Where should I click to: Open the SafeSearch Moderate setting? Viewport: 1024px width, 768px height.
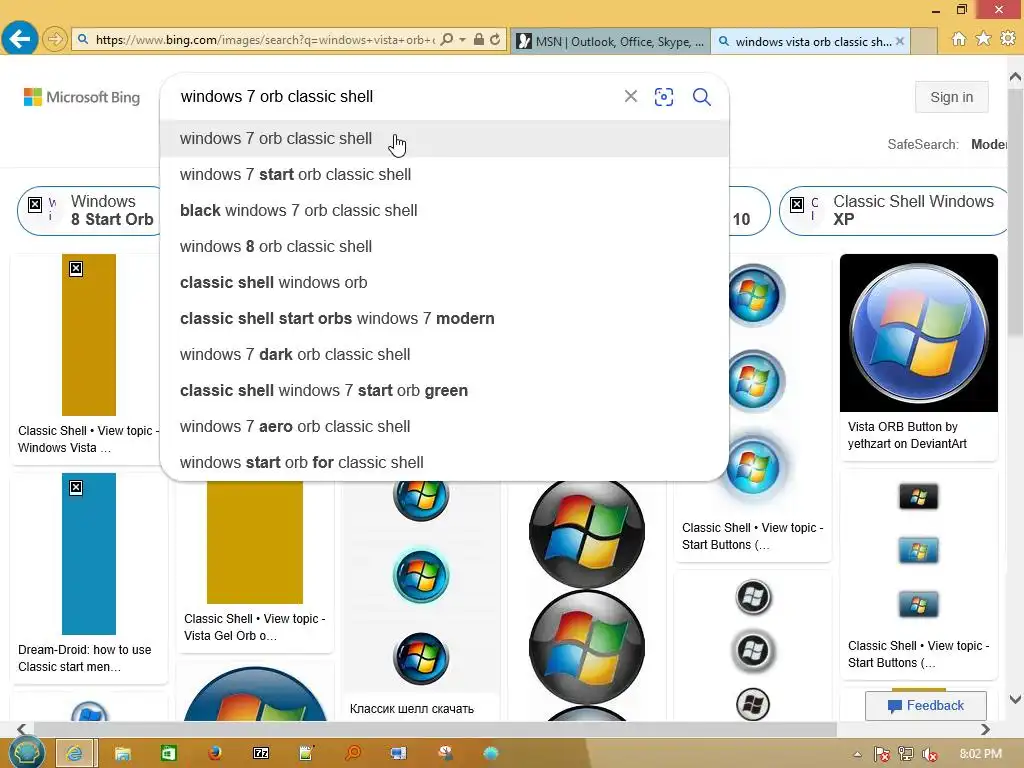[x=989, y=144]
